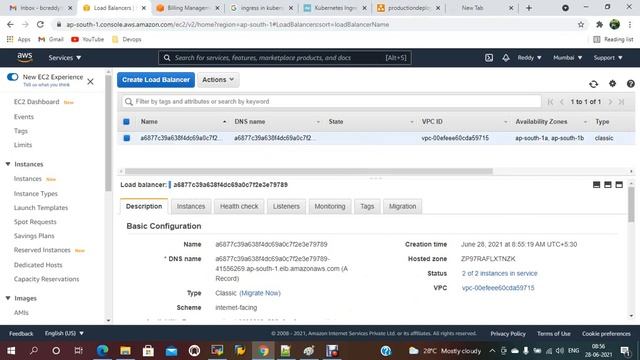The image size is (640, 360).
Task: Click Feedback in the footer
Action: [21, 333]
